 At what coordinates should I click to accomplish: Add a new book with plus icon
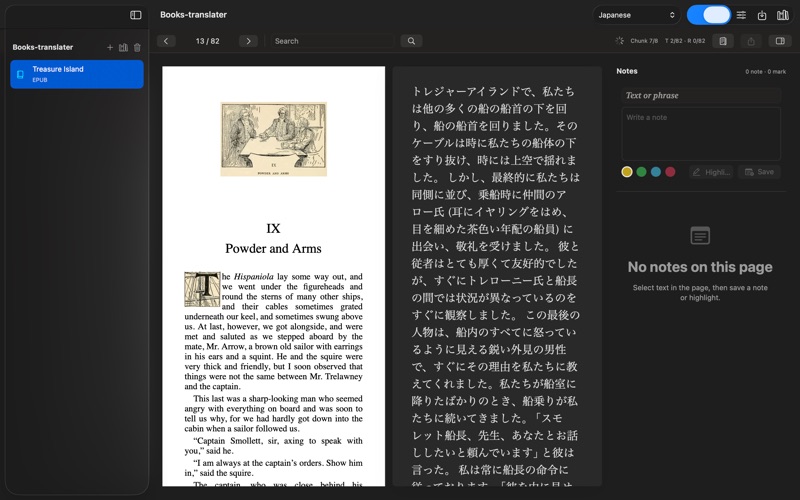point(110,47)
